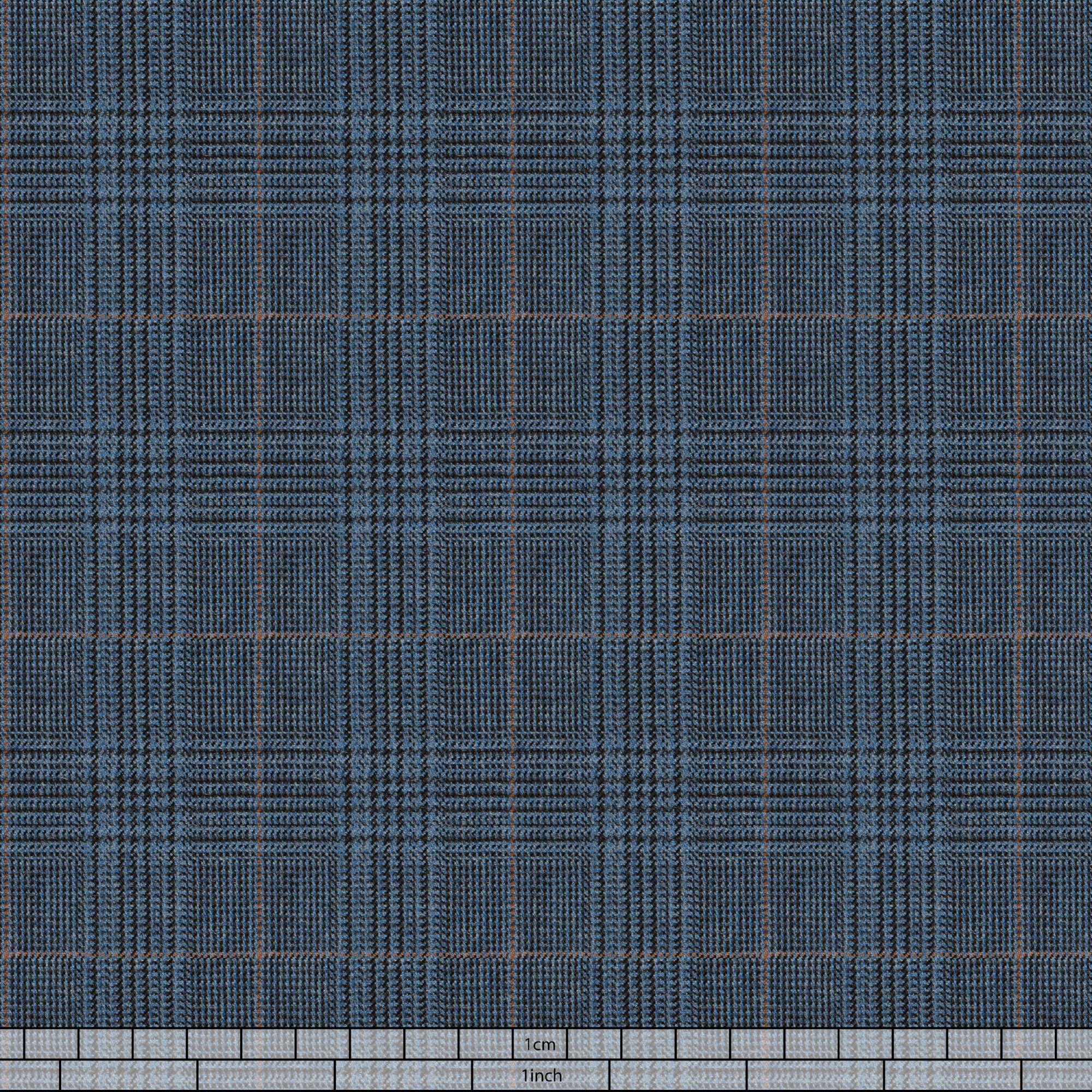This screenshot has width=1092, height=1092.
Task: Click the upper-left orange stripe intersection
Action: click(x=259, y=316)
